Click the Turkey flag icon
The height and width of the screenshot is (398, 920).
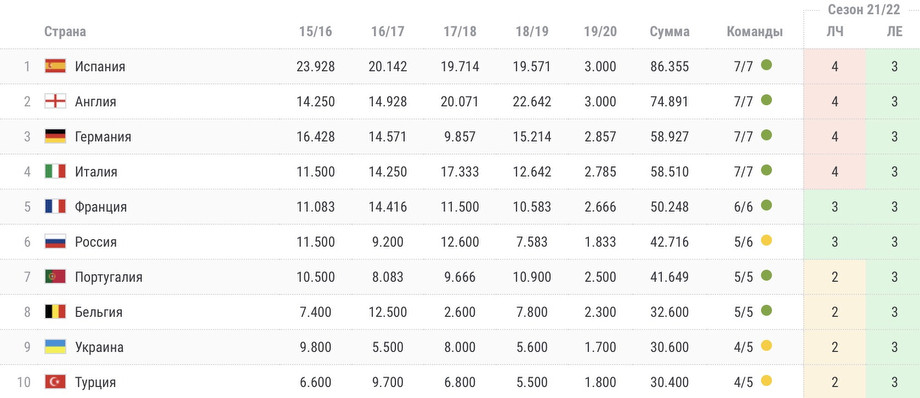[55, 382]
